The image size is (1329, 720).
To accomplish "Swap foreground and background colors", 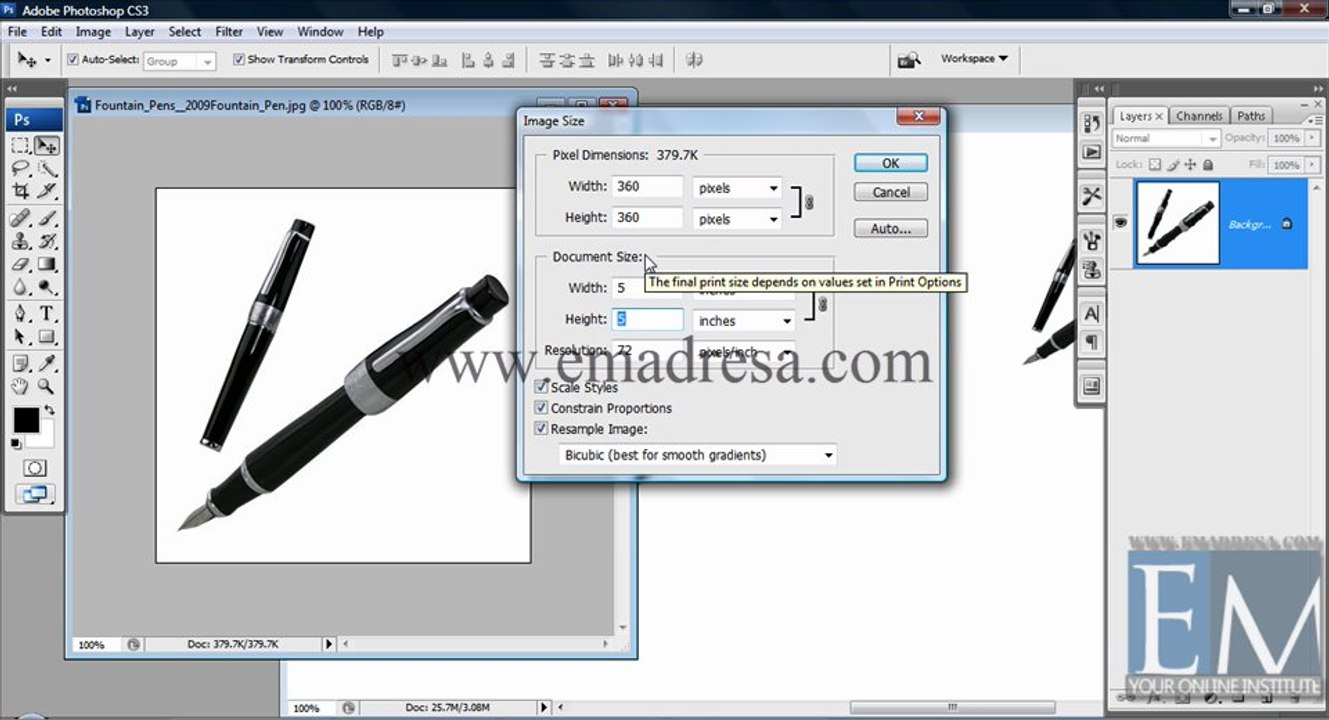I will [49, 410].
